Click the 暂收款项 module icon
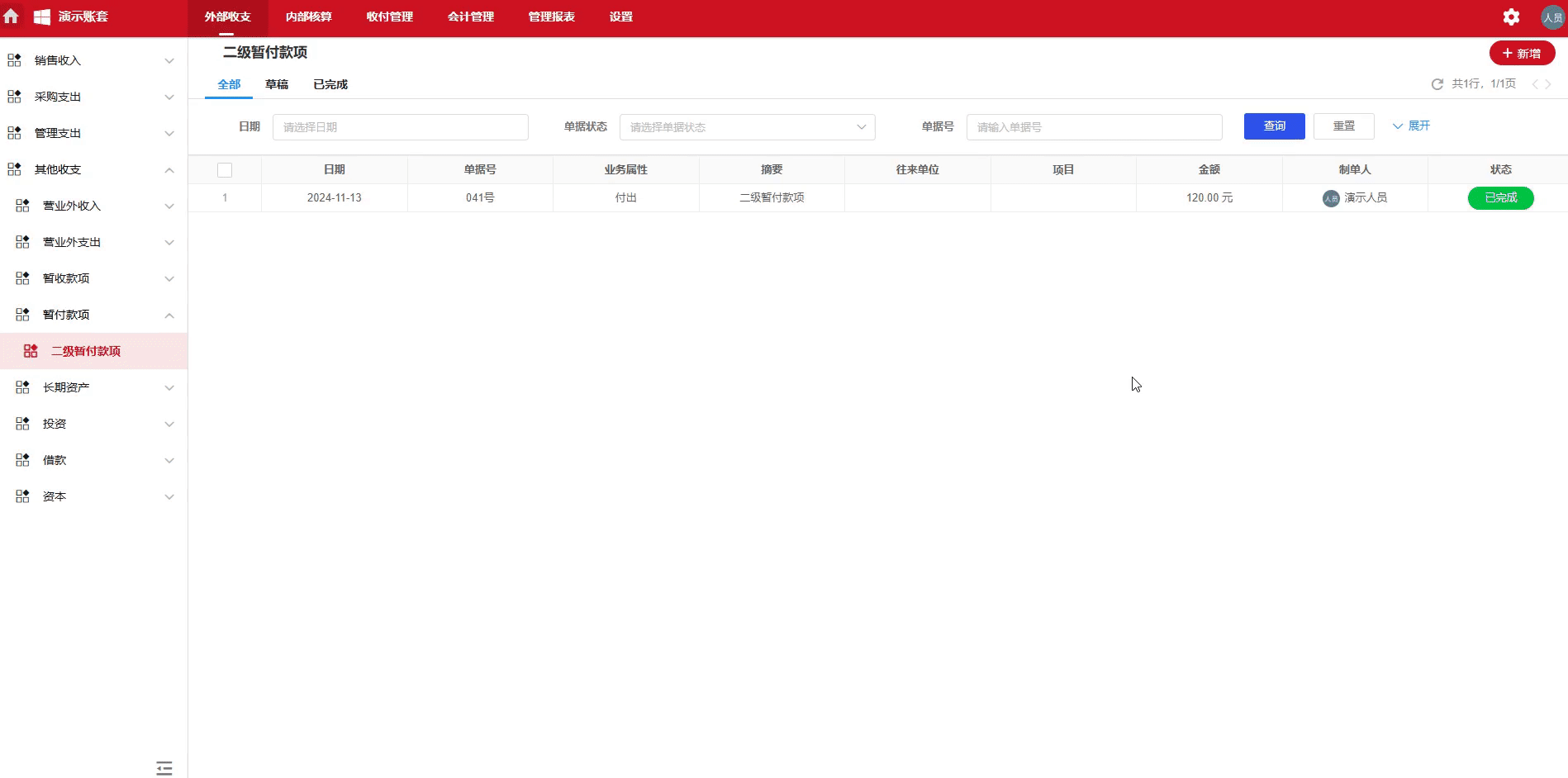 (x=21, y=278)
